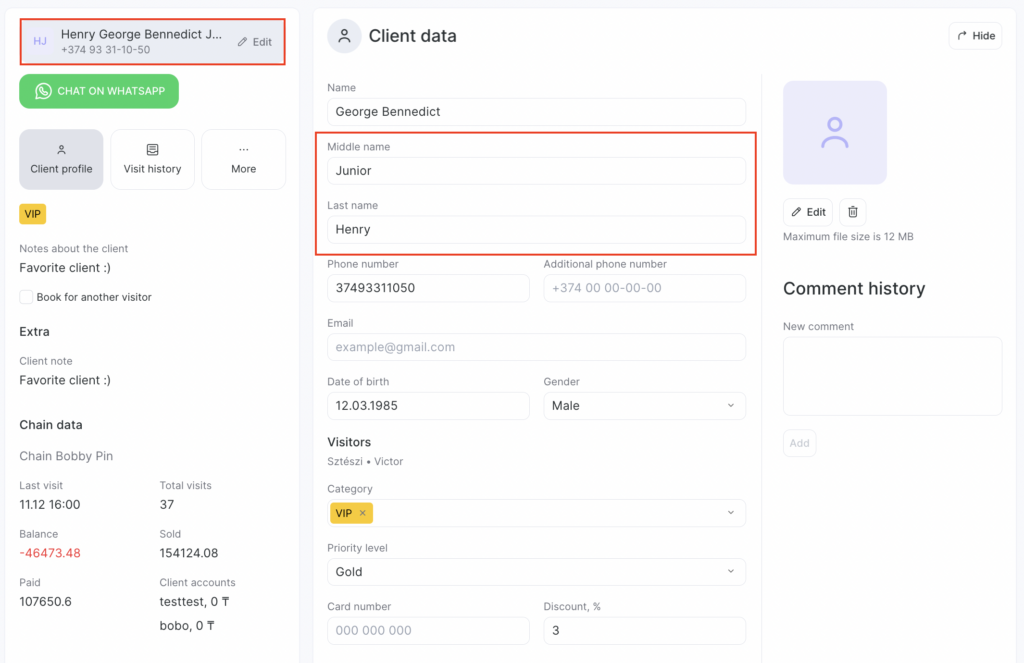The image size is (1024, 663).
Task: Click the trash icon under the photo
Action: point(853,212)
